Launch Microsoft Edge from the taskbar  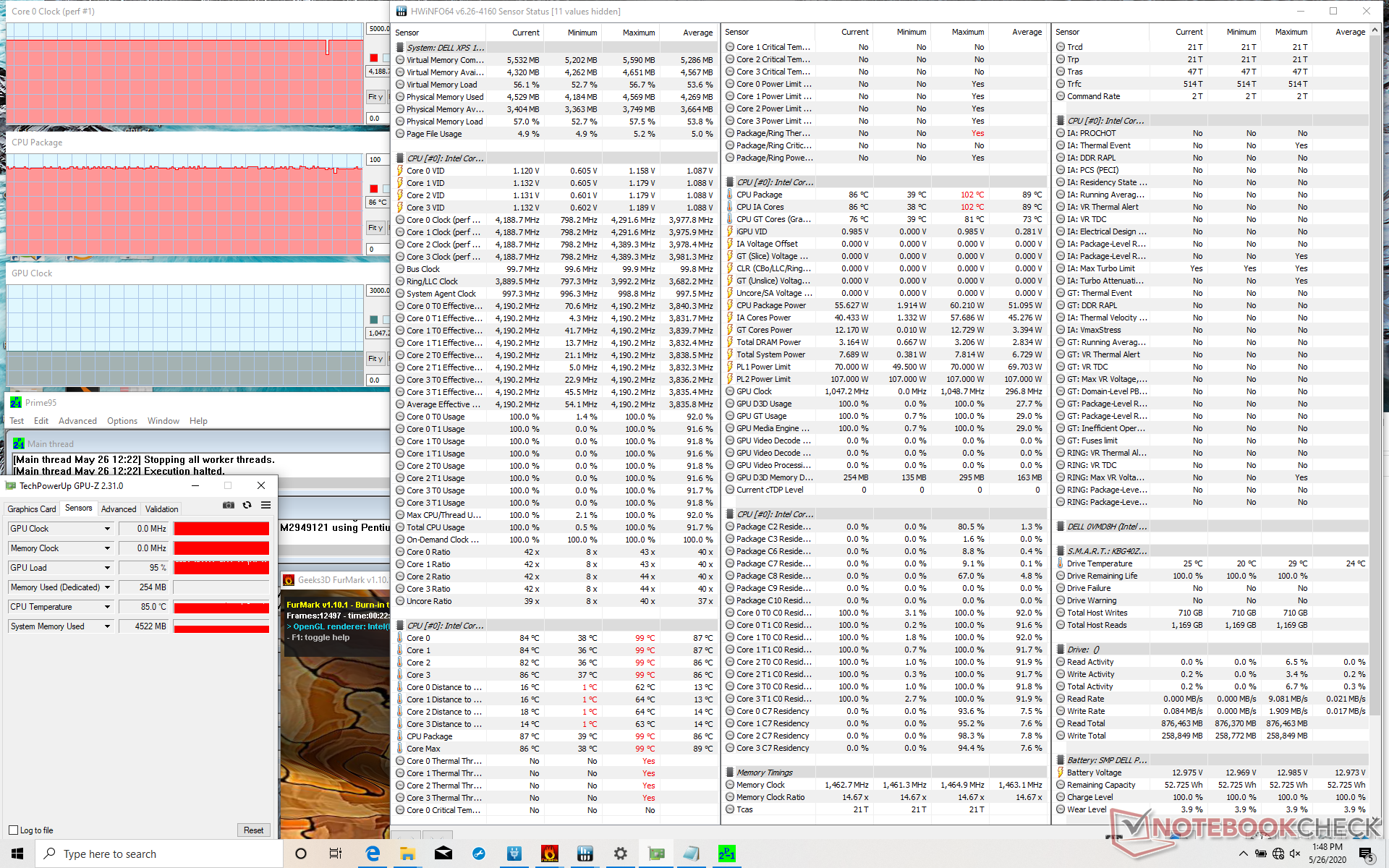coord(373,854)
